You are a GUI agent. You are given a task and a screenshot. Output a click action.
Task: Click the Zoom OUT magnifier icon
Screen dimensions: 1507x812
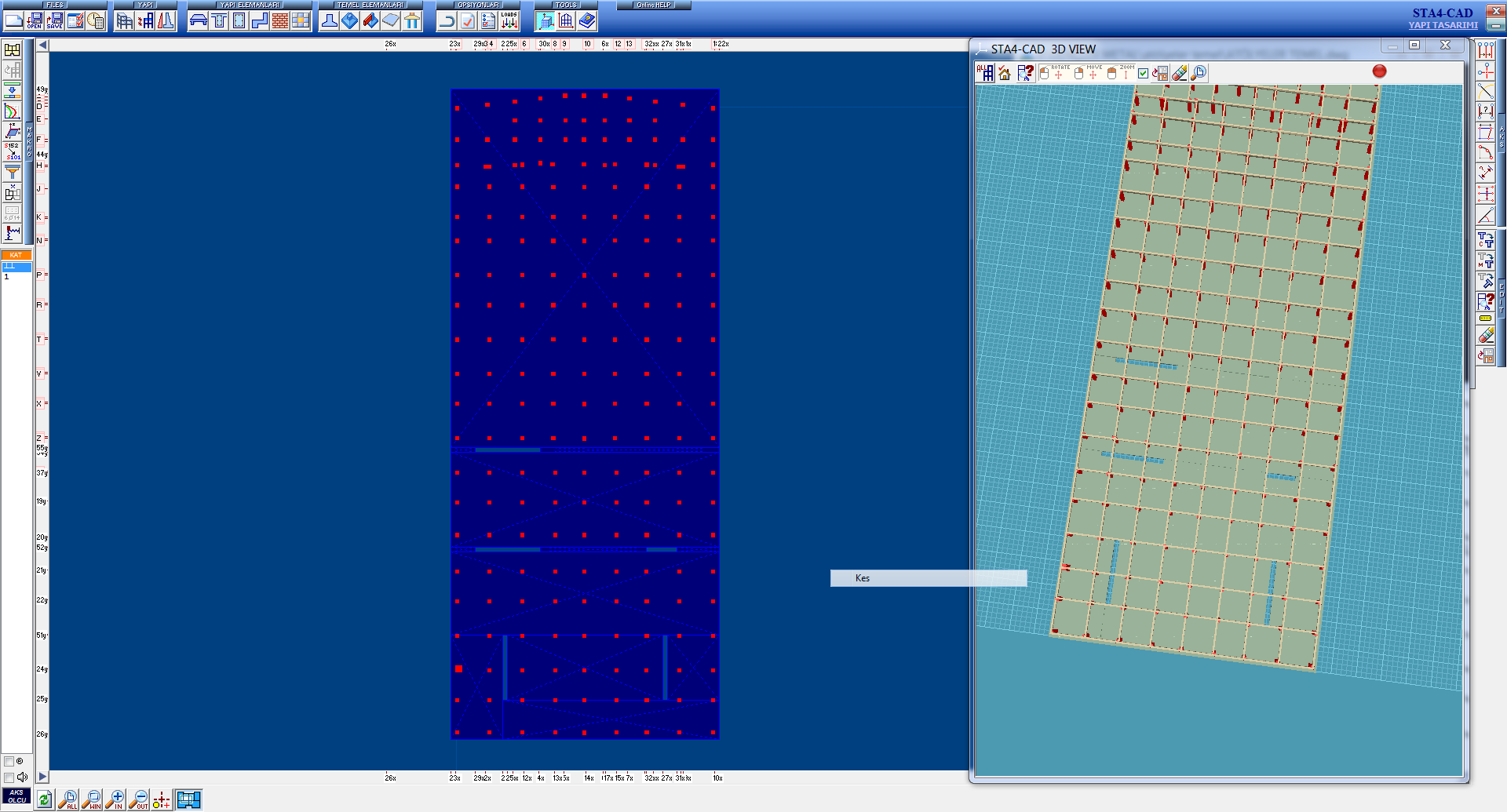point(139,799)
